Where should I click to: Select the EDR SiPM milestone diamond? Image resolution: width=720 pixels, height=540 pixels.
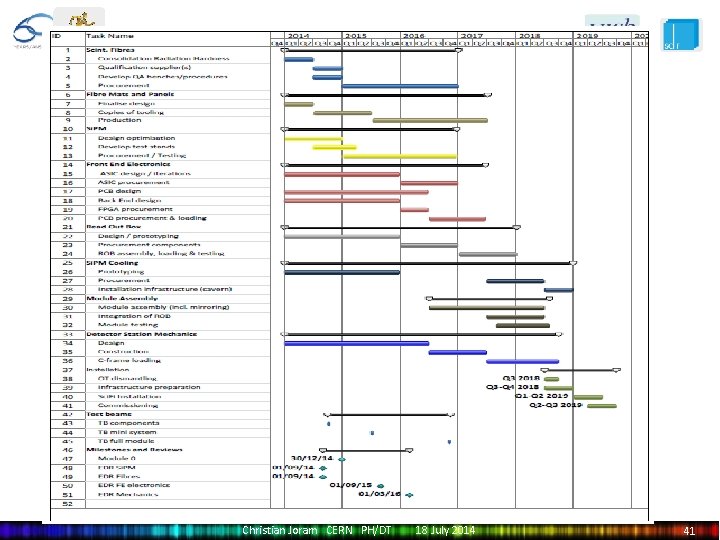323,468
